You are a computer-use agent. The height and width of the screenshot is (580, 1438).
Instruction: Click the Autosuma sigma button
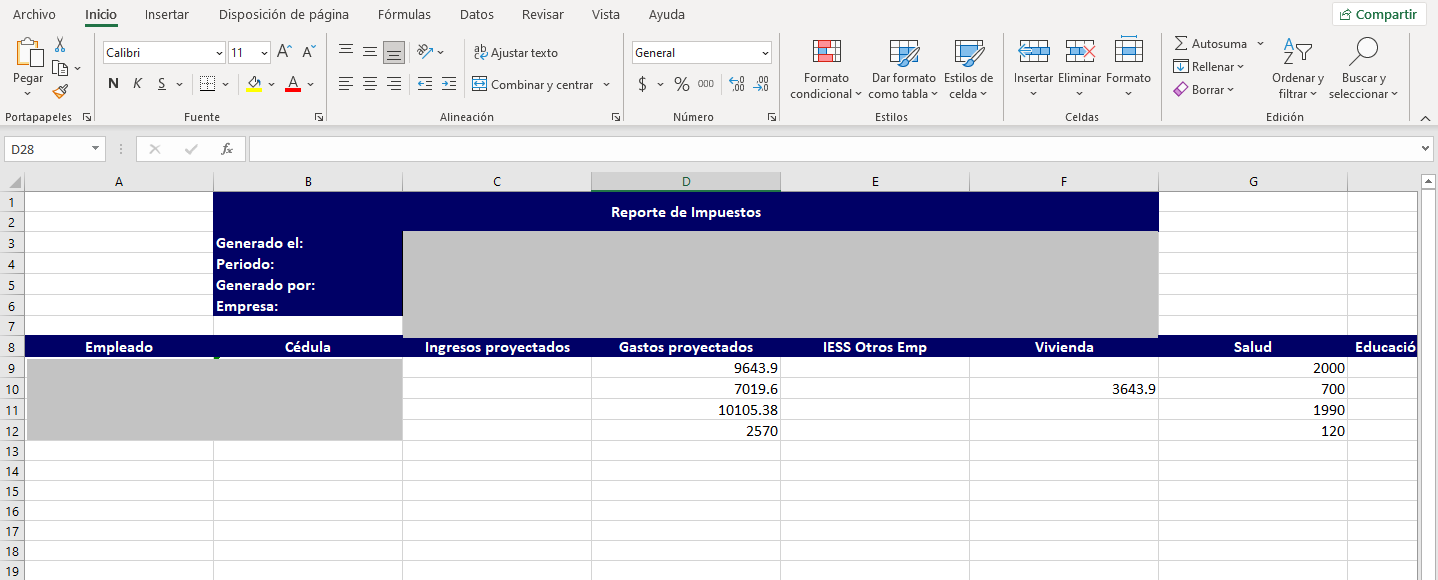pos(1210,44)
